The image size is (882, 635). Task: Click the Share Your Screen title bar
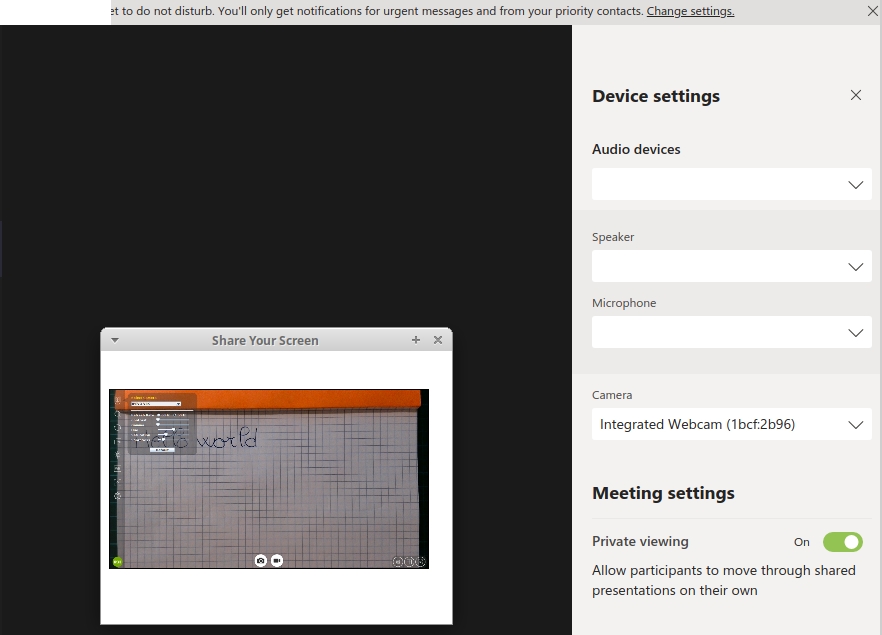point(265,340)
